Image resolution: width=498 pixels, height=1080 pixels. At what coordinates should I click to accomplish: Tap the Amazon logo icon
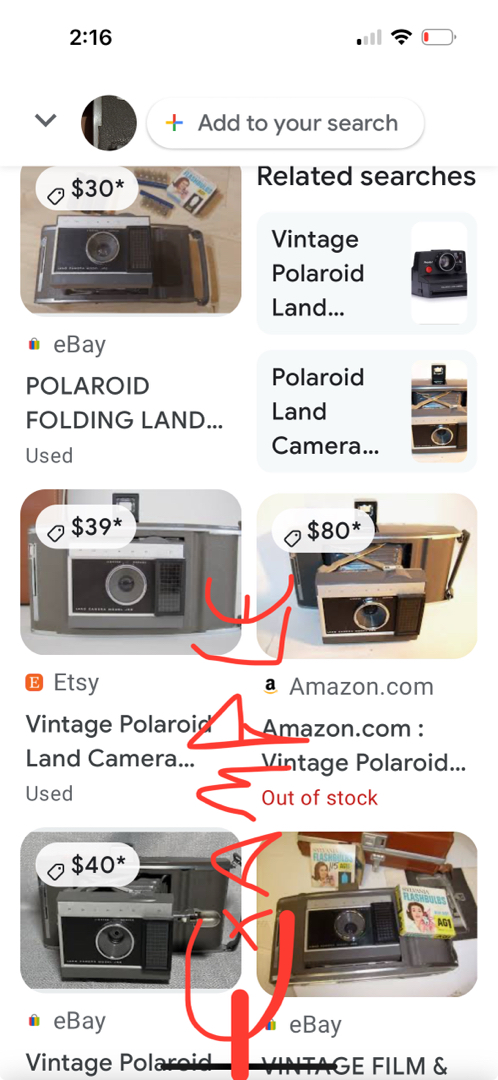coord(271,687)
